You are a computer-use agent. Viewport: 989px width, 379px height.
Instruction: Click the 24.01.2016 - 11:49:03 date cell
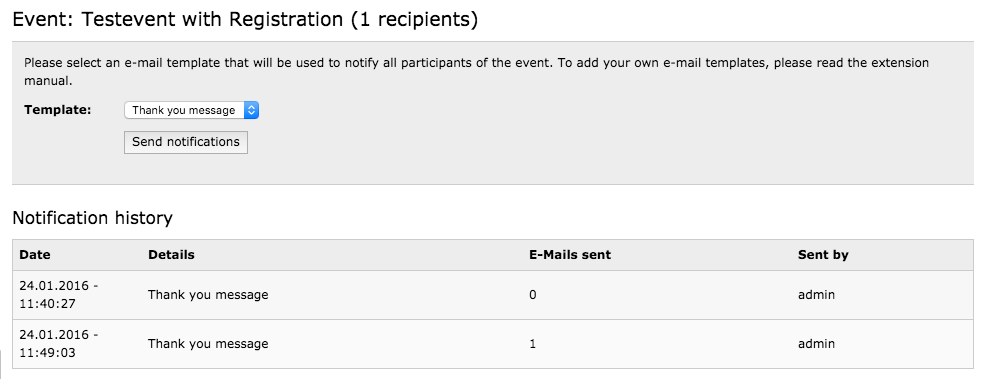click(x=59, y=344)
